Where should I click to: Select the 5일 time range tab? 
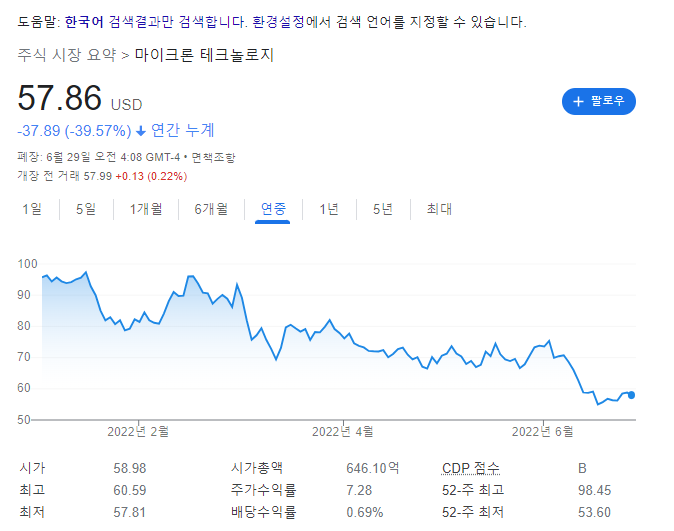coord(86,209)
